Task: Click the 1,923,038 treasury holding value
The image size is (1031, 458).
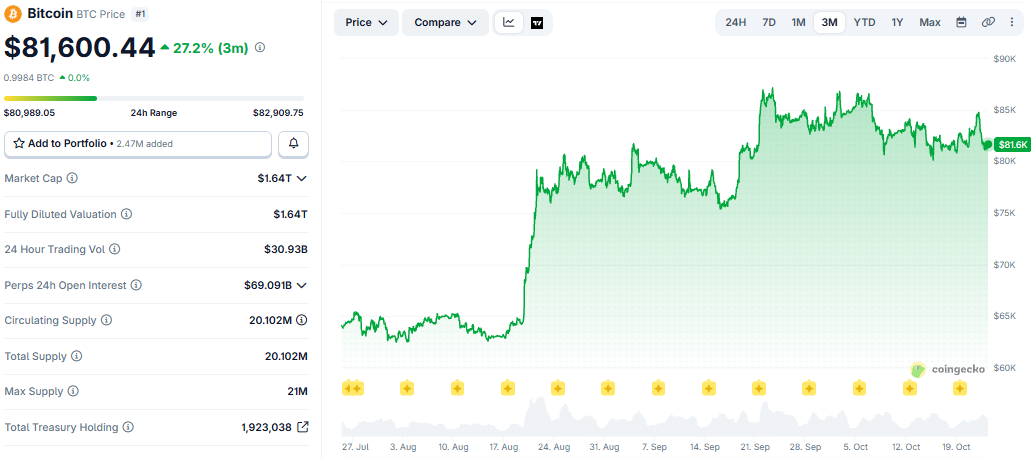Action: coord(266,427)
